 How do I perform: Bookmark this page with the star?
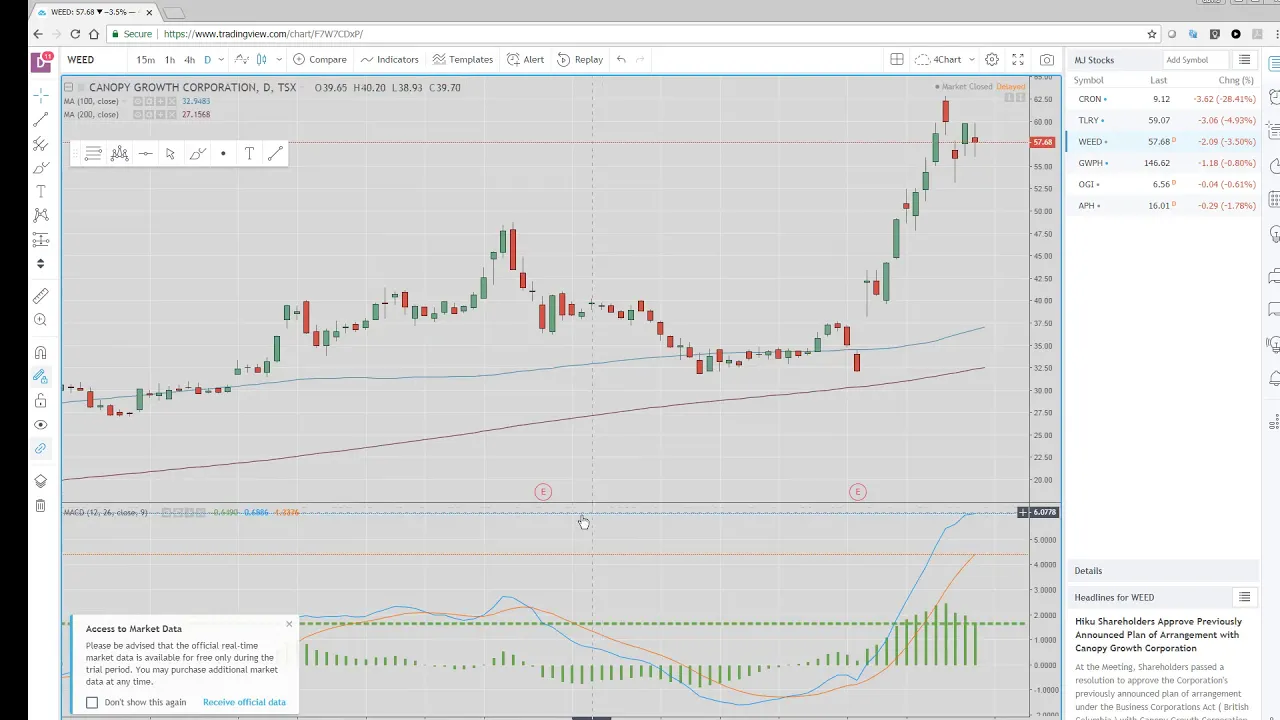pos(1152,34)
